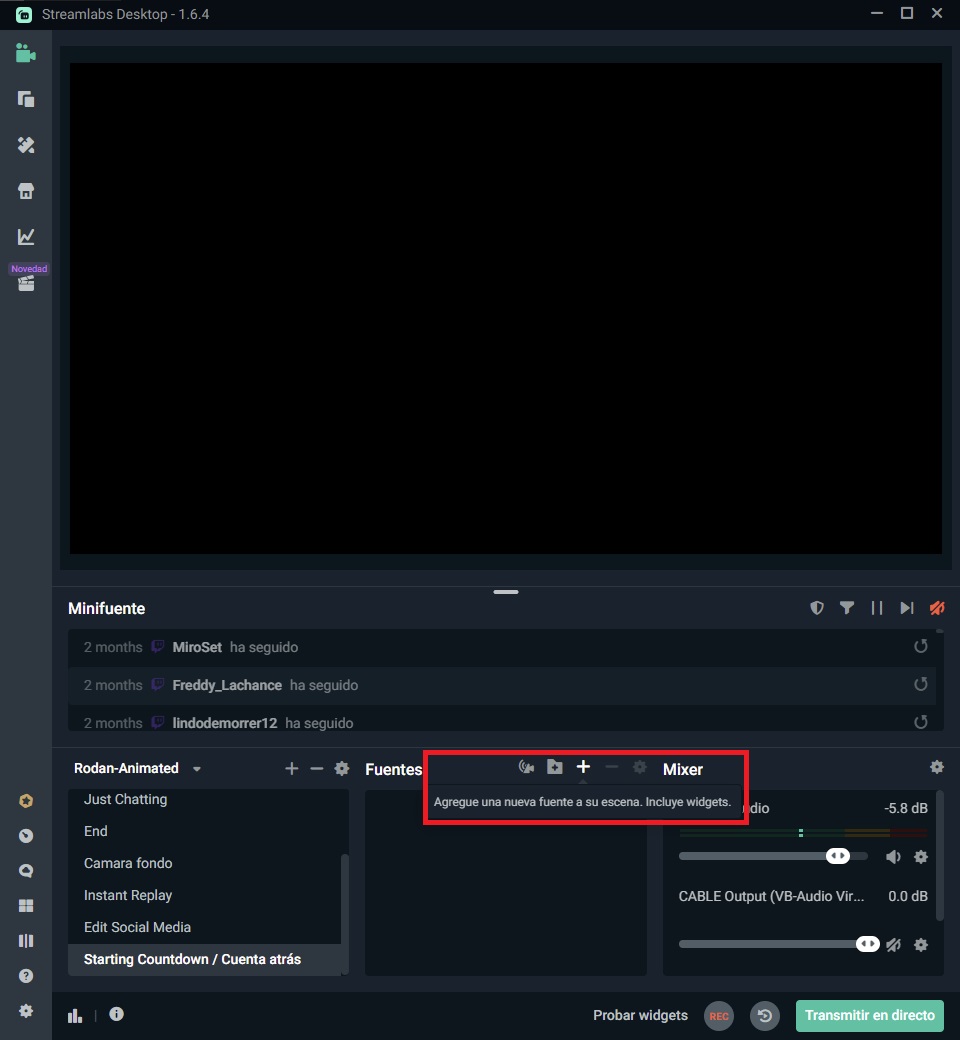The height and width of the screenshot is (1040, 960).
Task: Open performance stats icon in status bar
Action: (x=74, y=1014)
